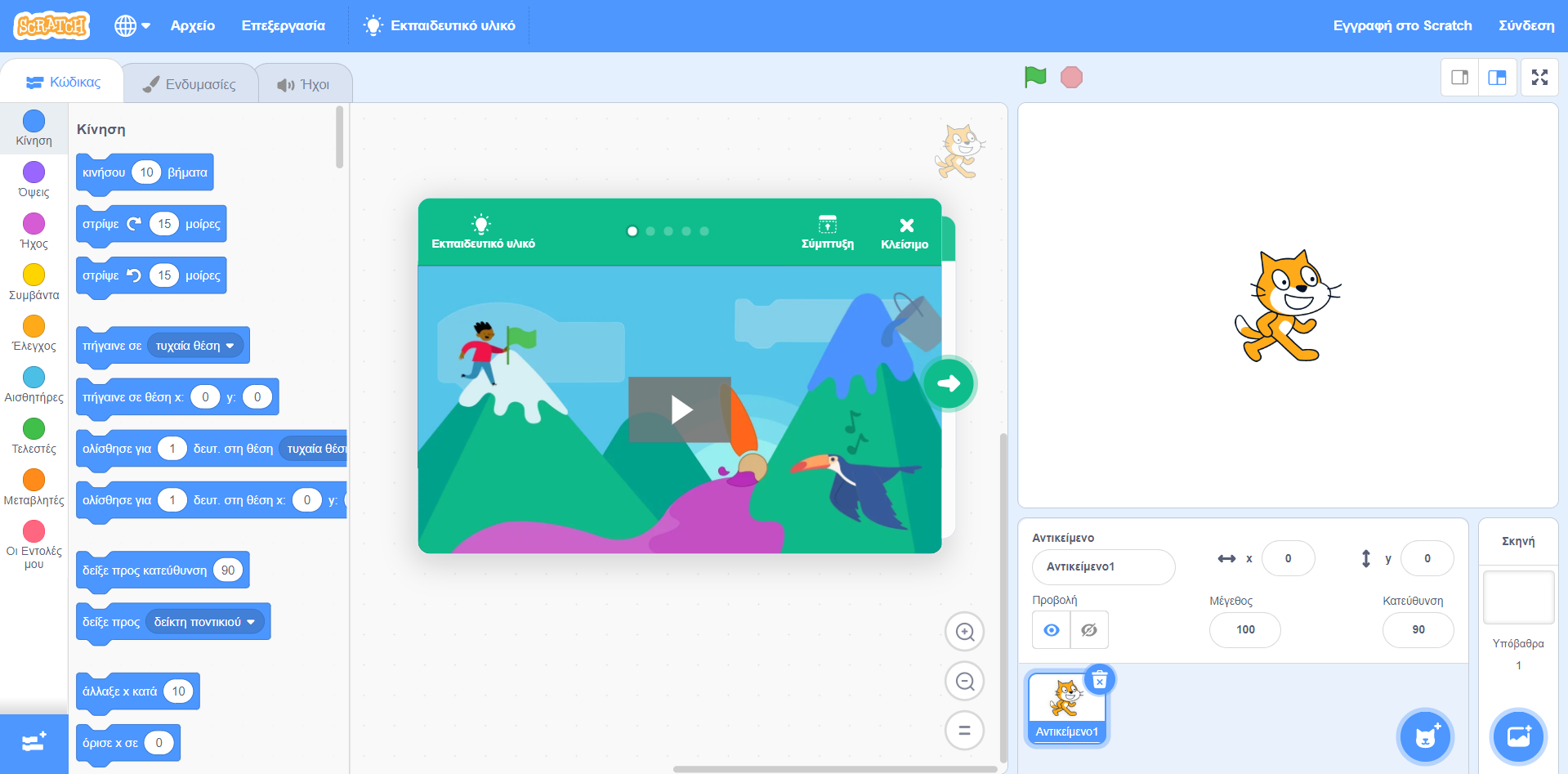Play the tutorial video

tap(680, 409)
